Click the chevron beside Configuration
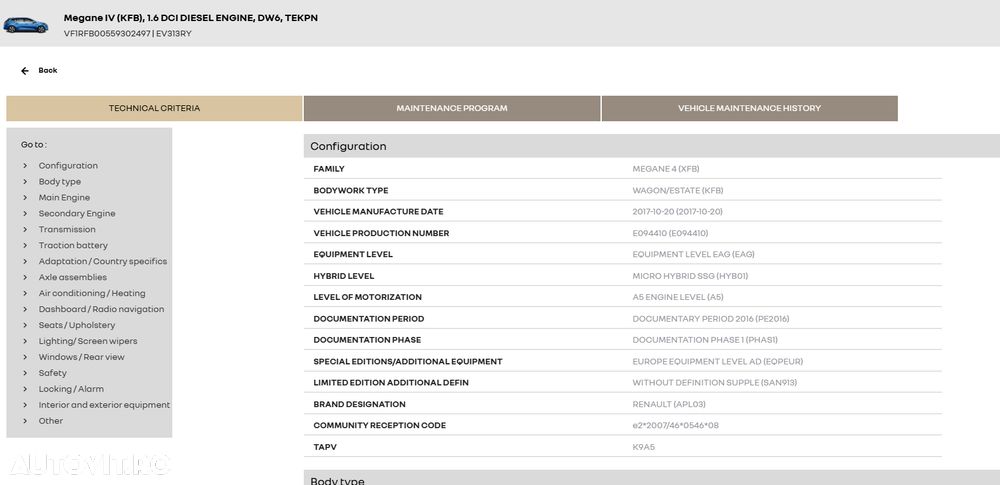The width and height of the screenshot is (1000, 485). coord(25,166)
